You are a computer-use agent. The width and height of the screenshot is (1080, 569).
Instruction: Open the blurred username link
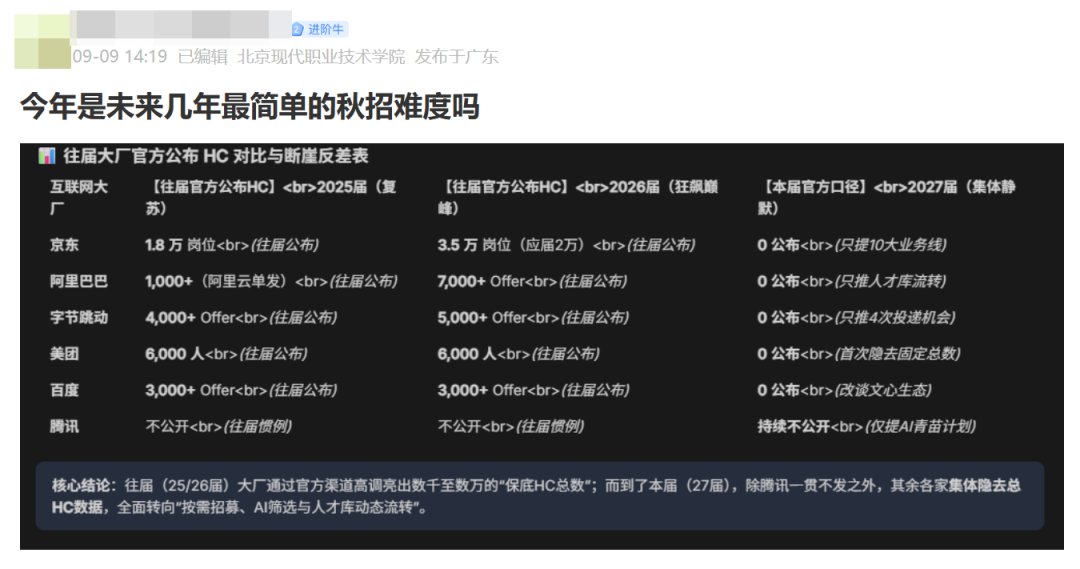tap(181, 24)
